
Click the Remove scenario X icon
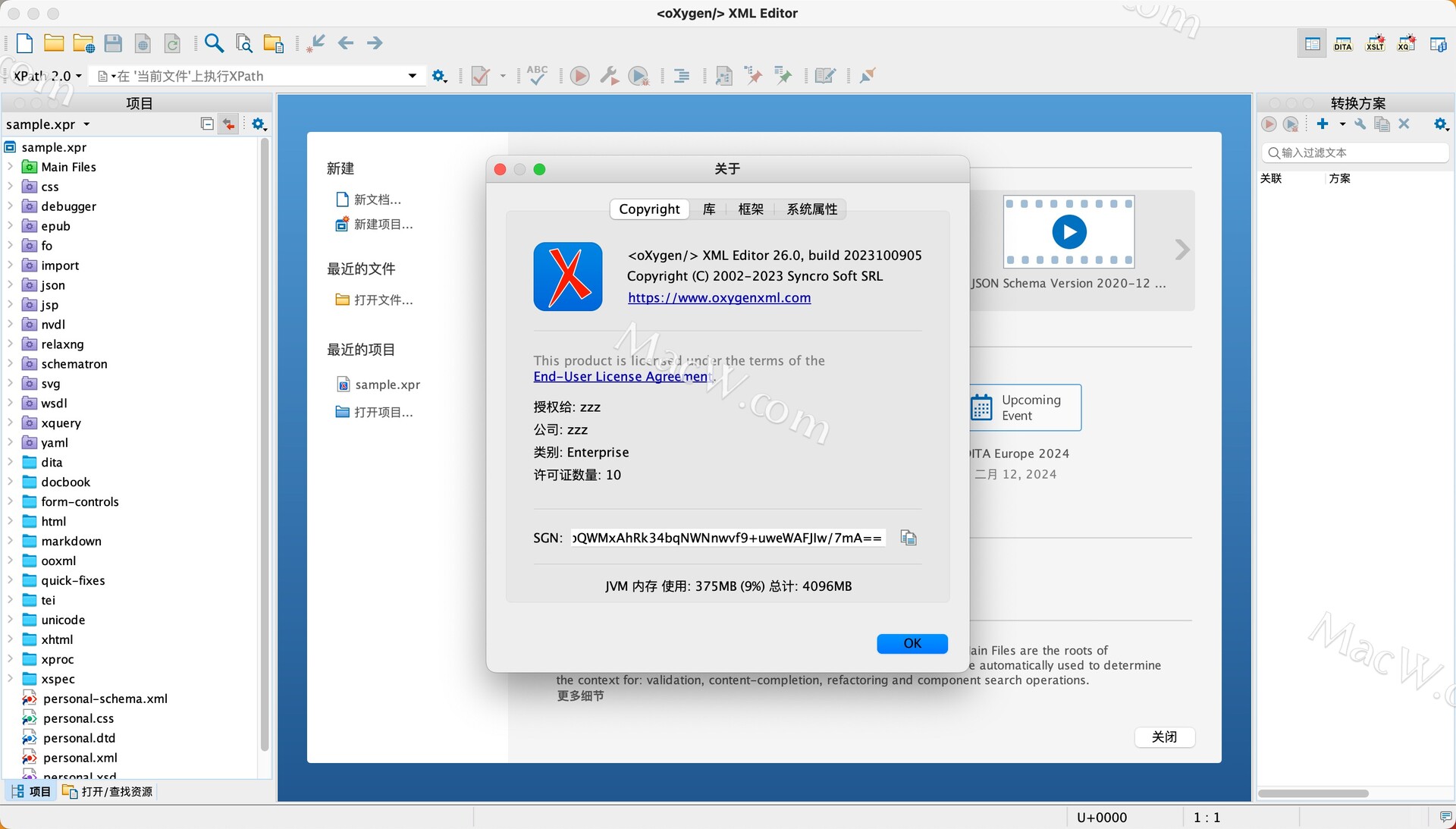pyautogui.click(x=1404, y=124)
